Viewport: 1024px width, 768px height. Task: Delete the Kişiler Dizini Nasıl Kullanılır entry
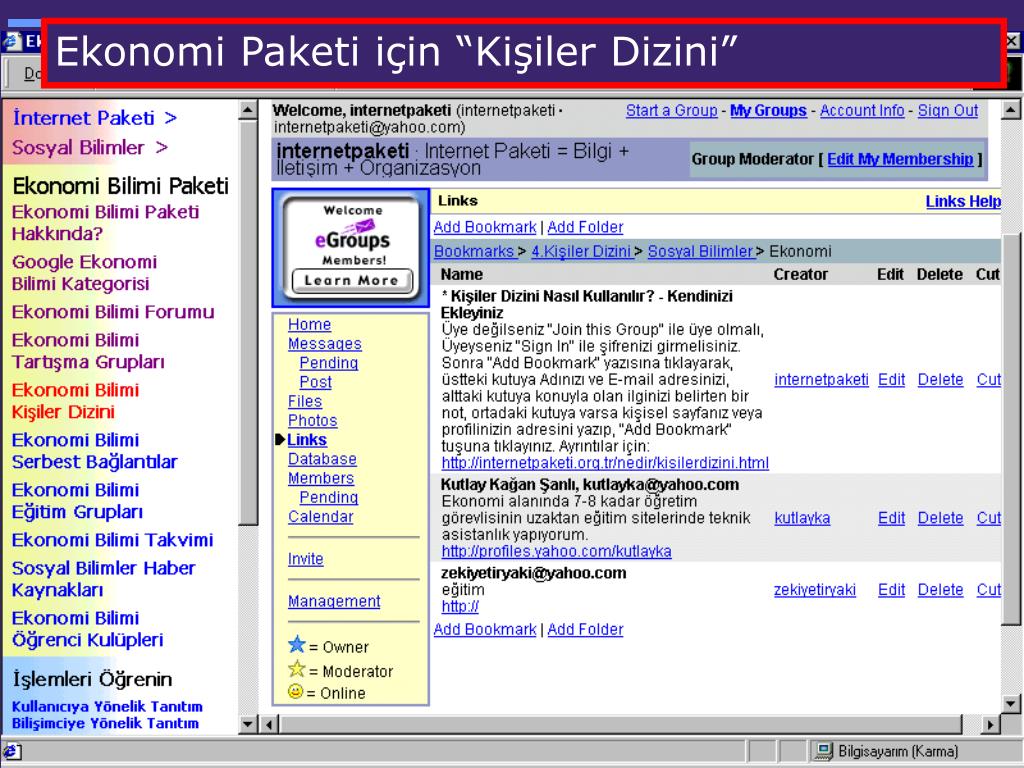click(940, 379)
